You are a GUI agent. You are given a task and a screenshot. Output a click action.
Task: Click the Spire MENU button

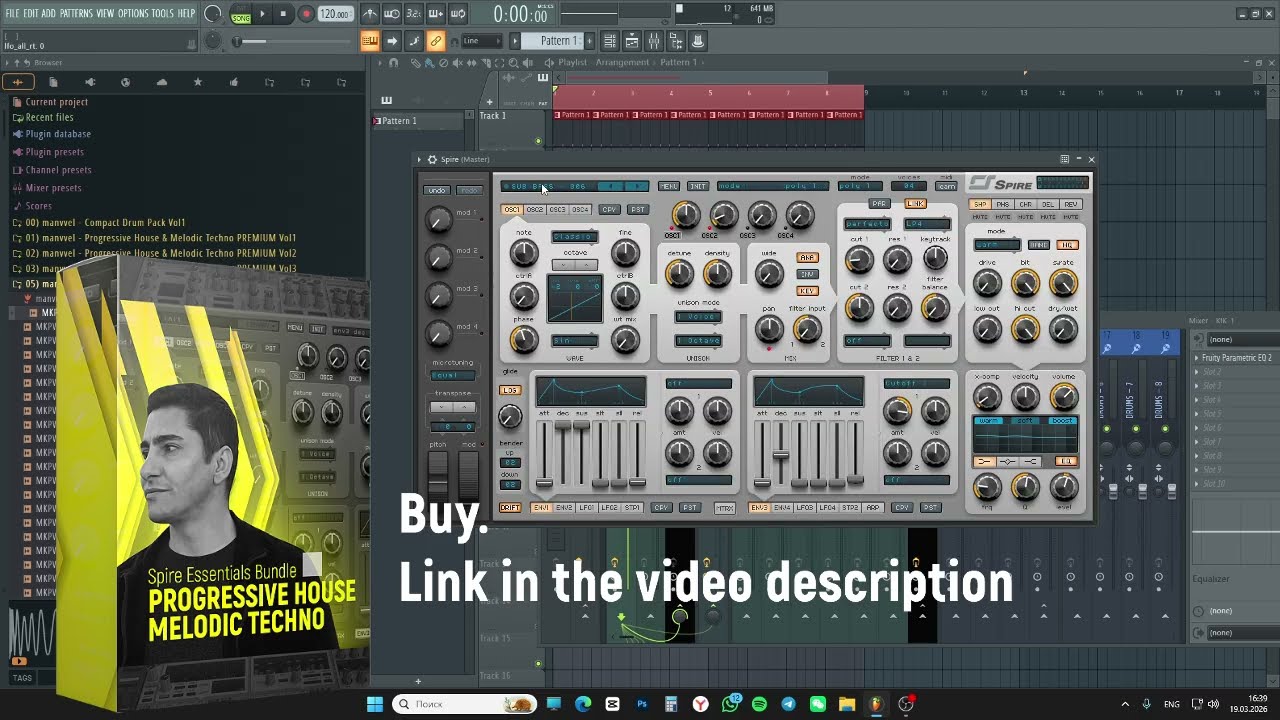(x=669, y=186)
